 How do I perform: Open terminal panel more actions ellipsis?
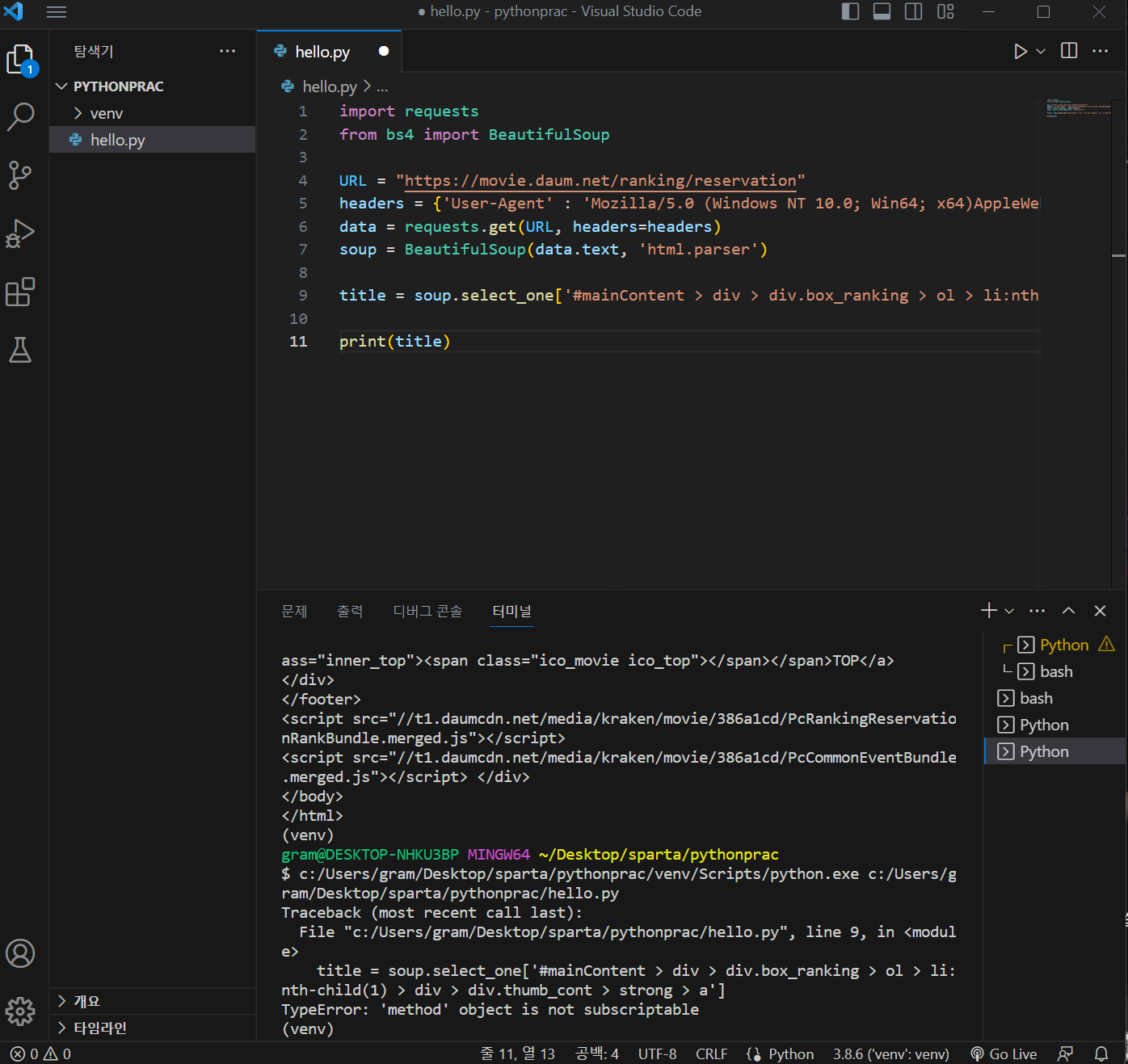[1038, 611]
